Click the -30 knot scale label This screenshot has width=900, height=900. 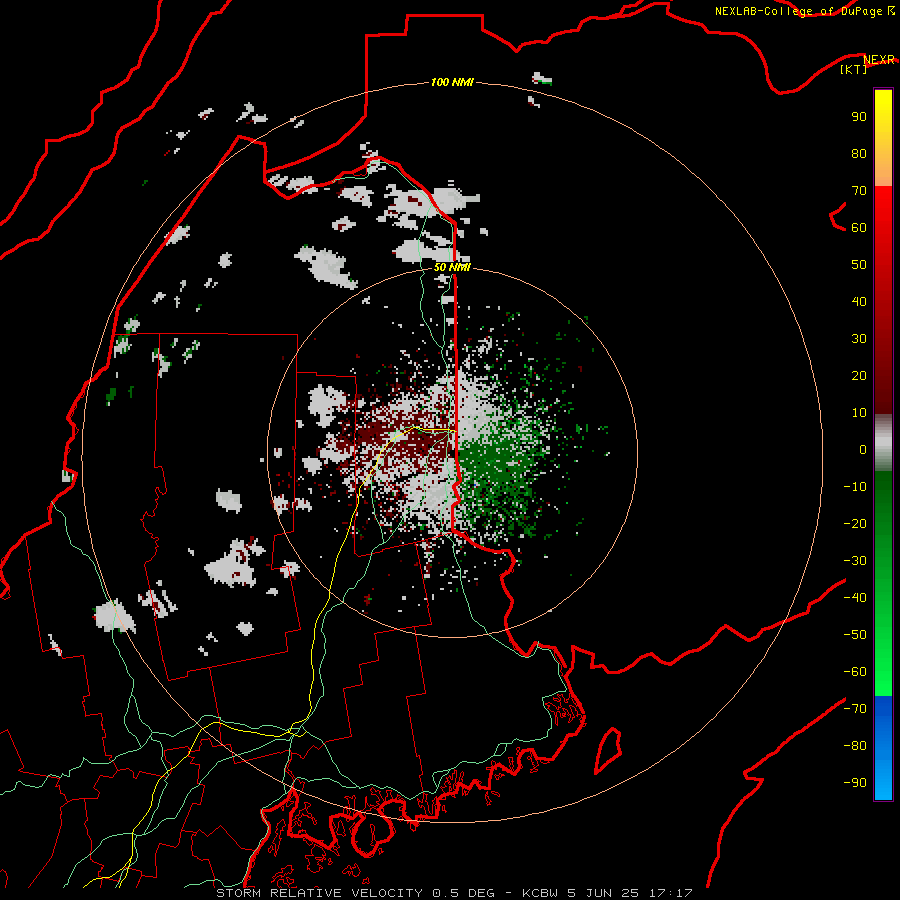855,561
